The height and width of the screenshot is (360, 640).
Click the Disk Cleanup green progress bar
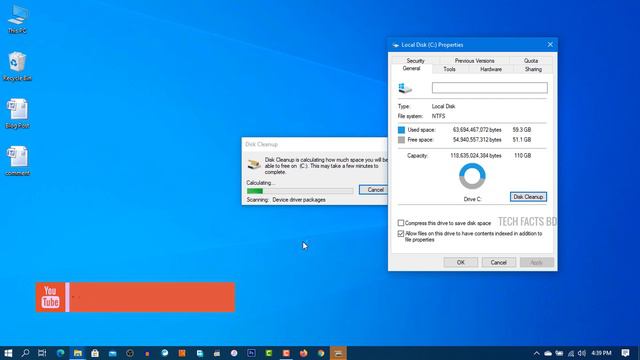[300, 191]
